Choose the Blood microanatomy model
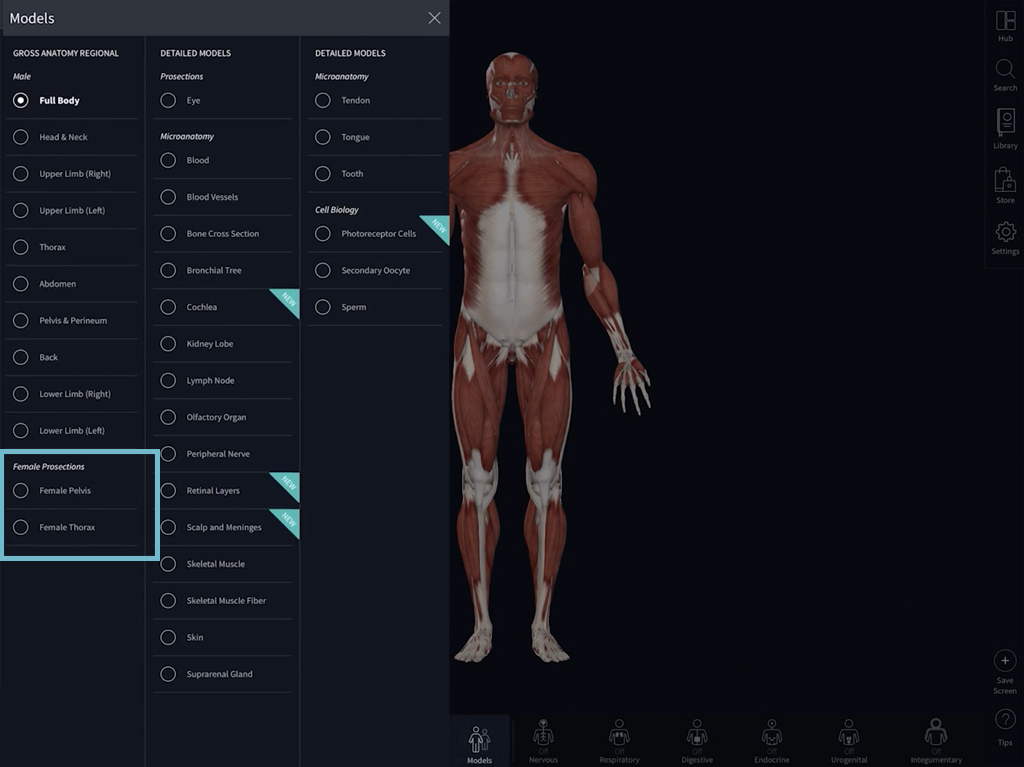1024x767 pixels. [x=168, y=160]
